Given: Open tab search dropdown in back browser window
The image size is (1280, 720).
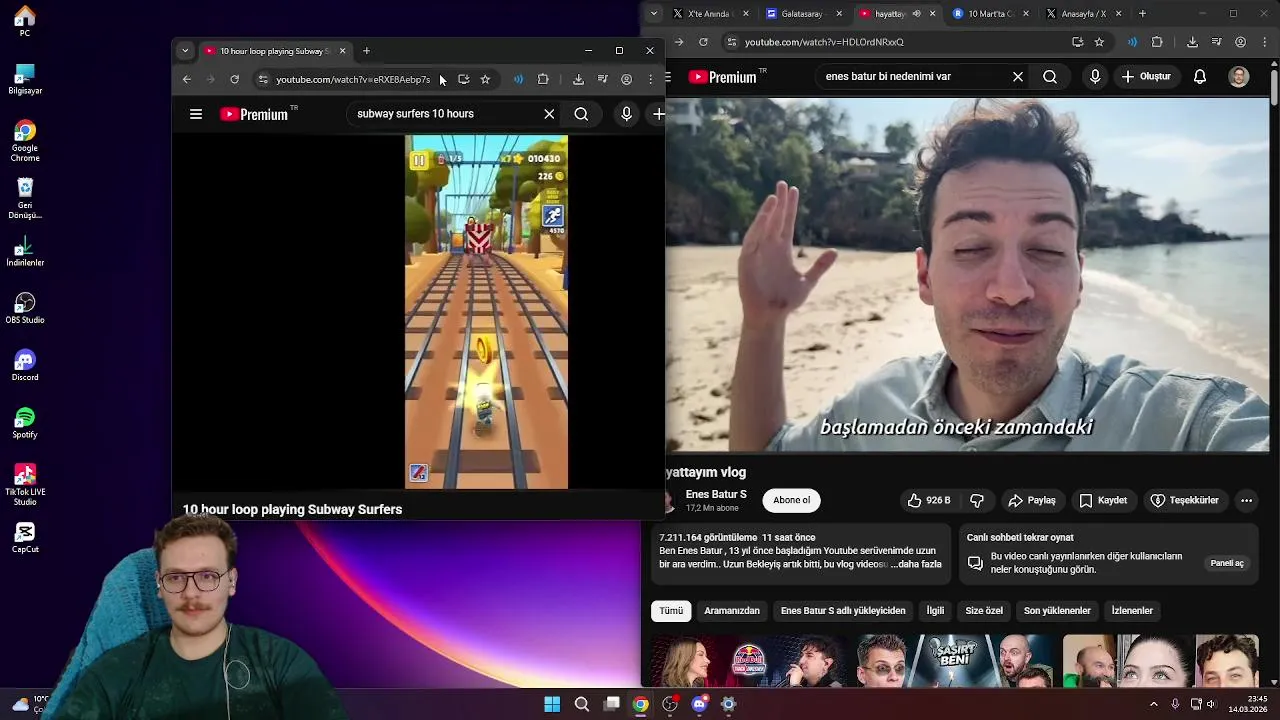Looking at the screenshot, I should (654, 14).
